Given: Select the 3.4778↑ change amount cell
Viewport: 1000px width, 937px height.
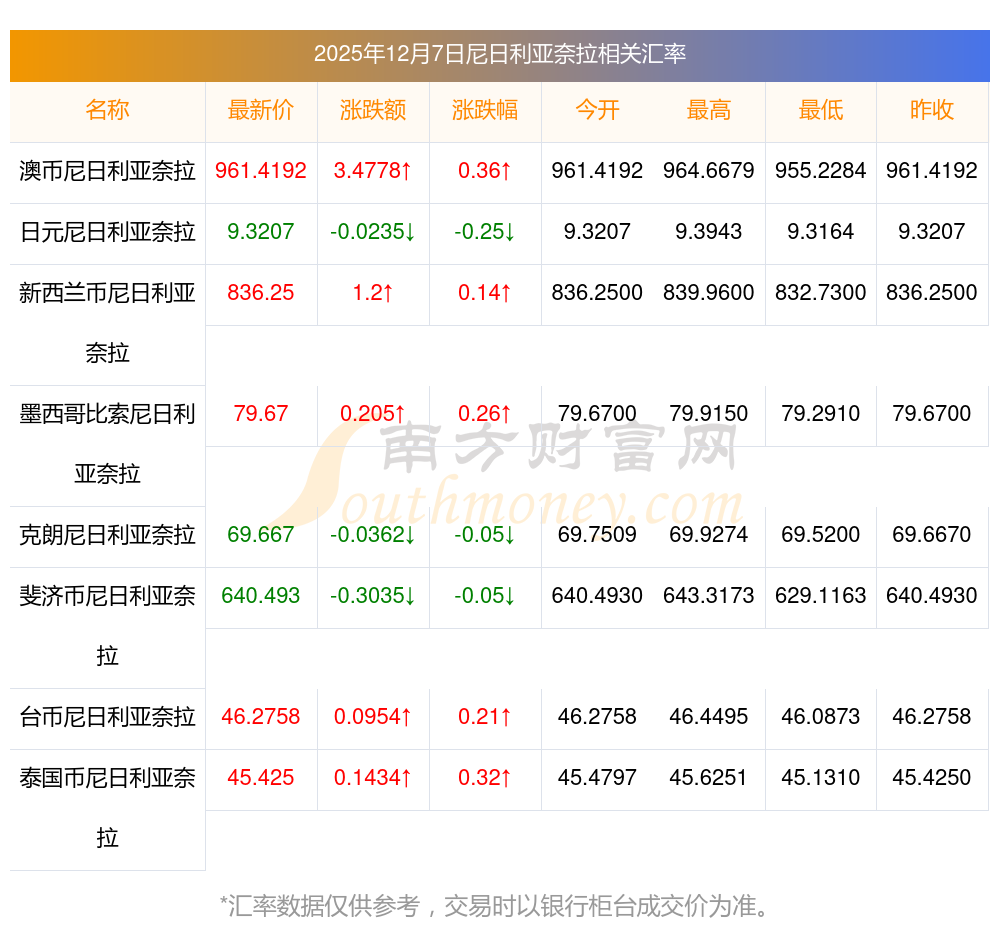Looking at the screenshot, I should [373, 171].
